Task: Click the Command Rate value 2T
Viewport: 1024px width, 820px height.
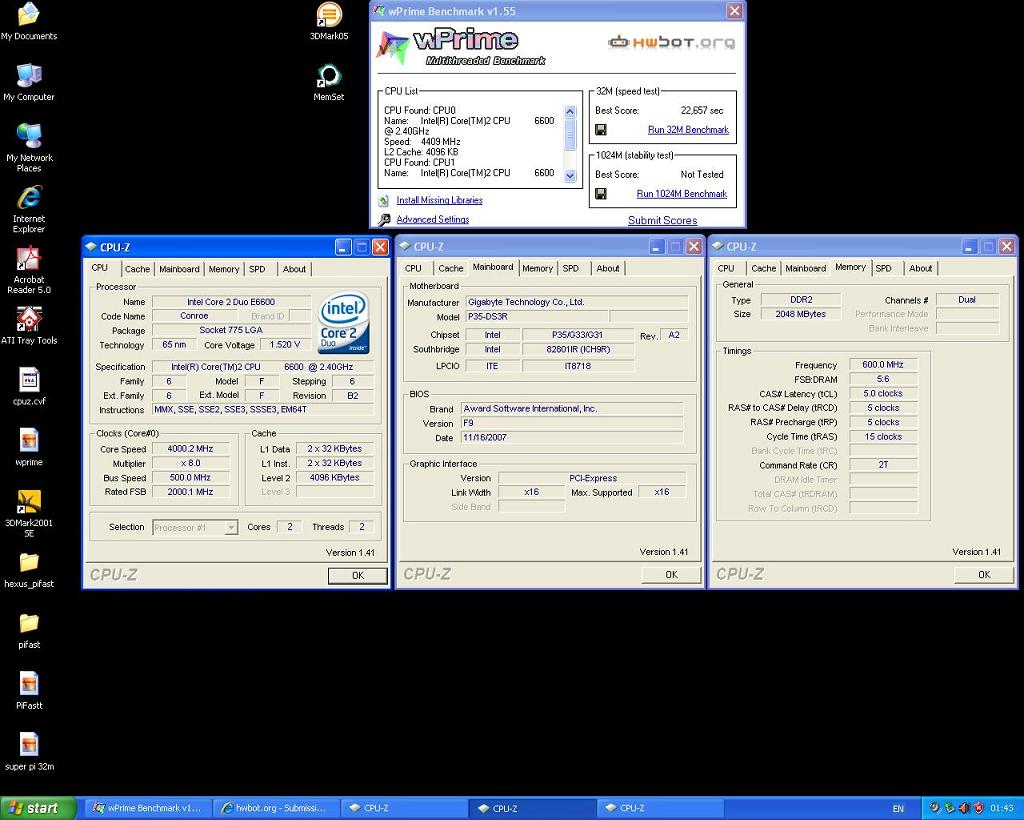Action: coord(883,465)
